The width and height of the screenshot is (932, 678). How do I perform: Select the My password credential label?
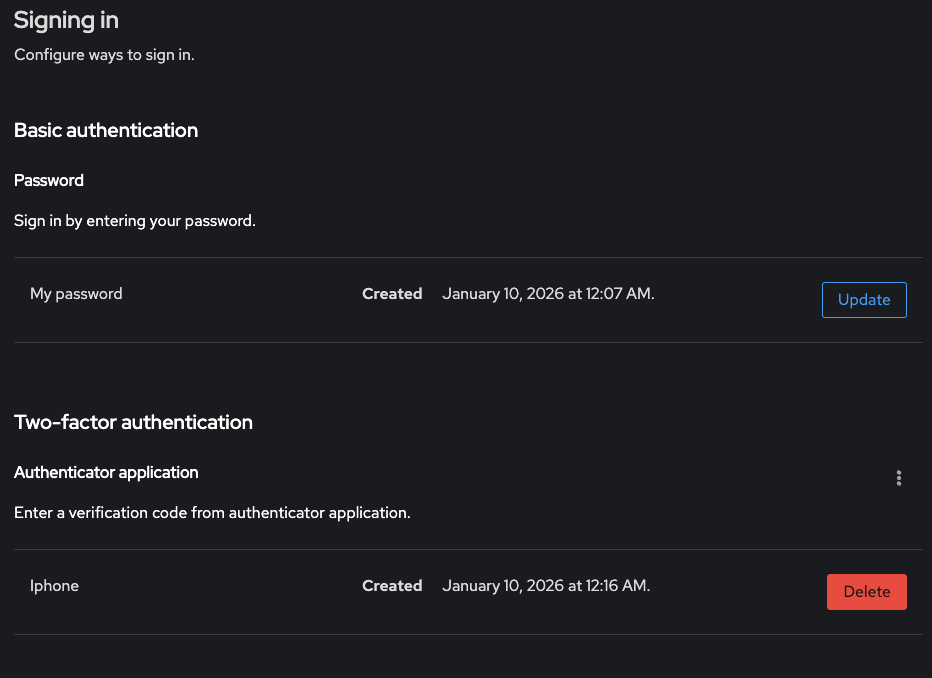[x=76, y=294]
